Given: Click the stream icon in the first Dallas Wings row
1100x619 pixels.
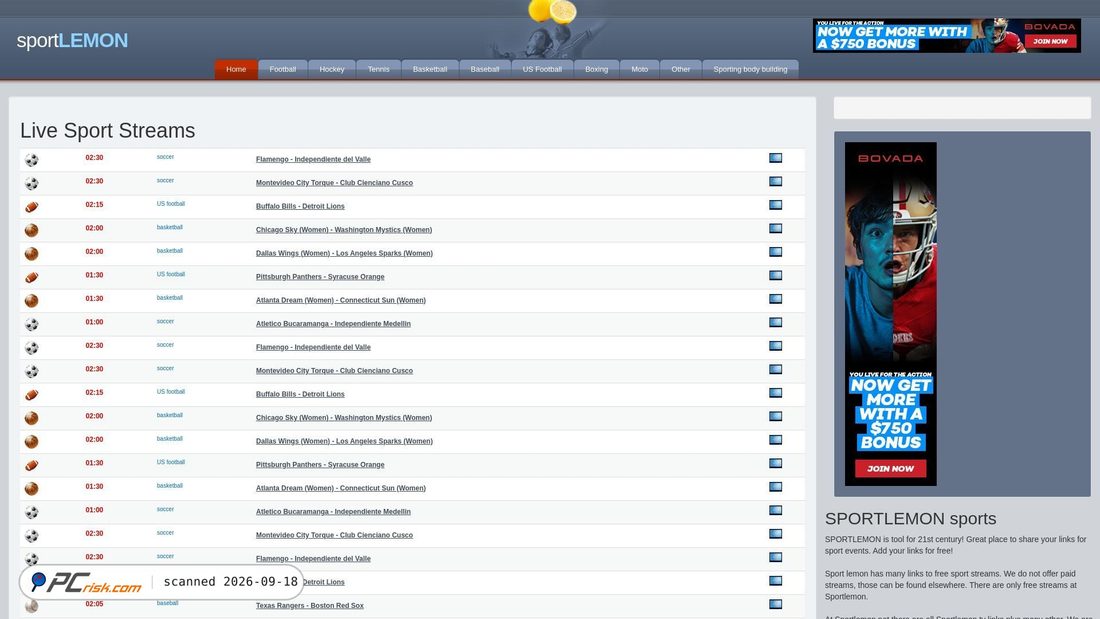Looking at the screenshot, I should 775,251.
